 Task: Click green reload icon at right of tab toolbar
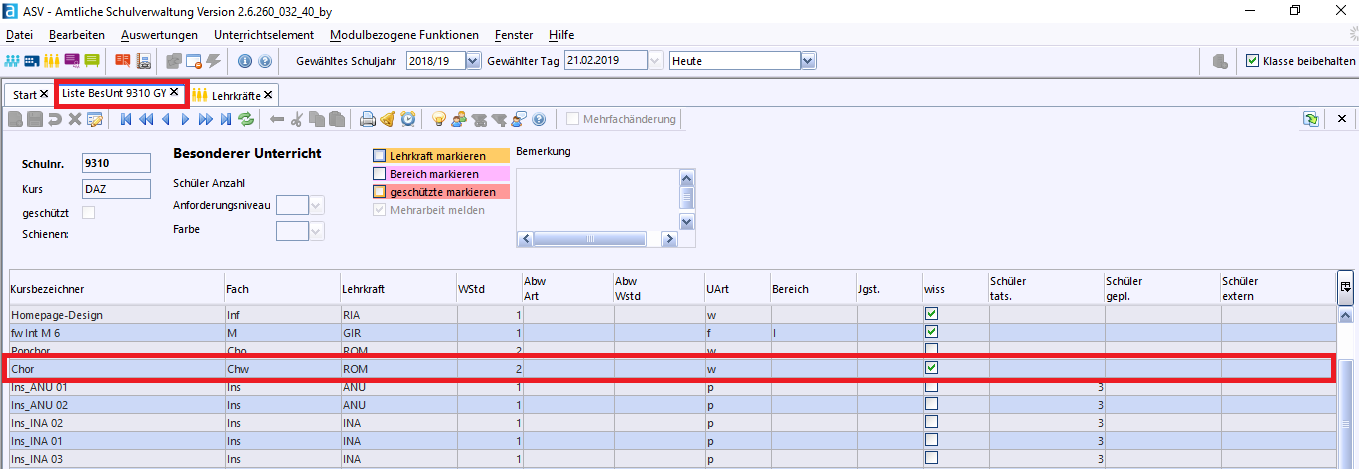click(x=1311, y=119)
